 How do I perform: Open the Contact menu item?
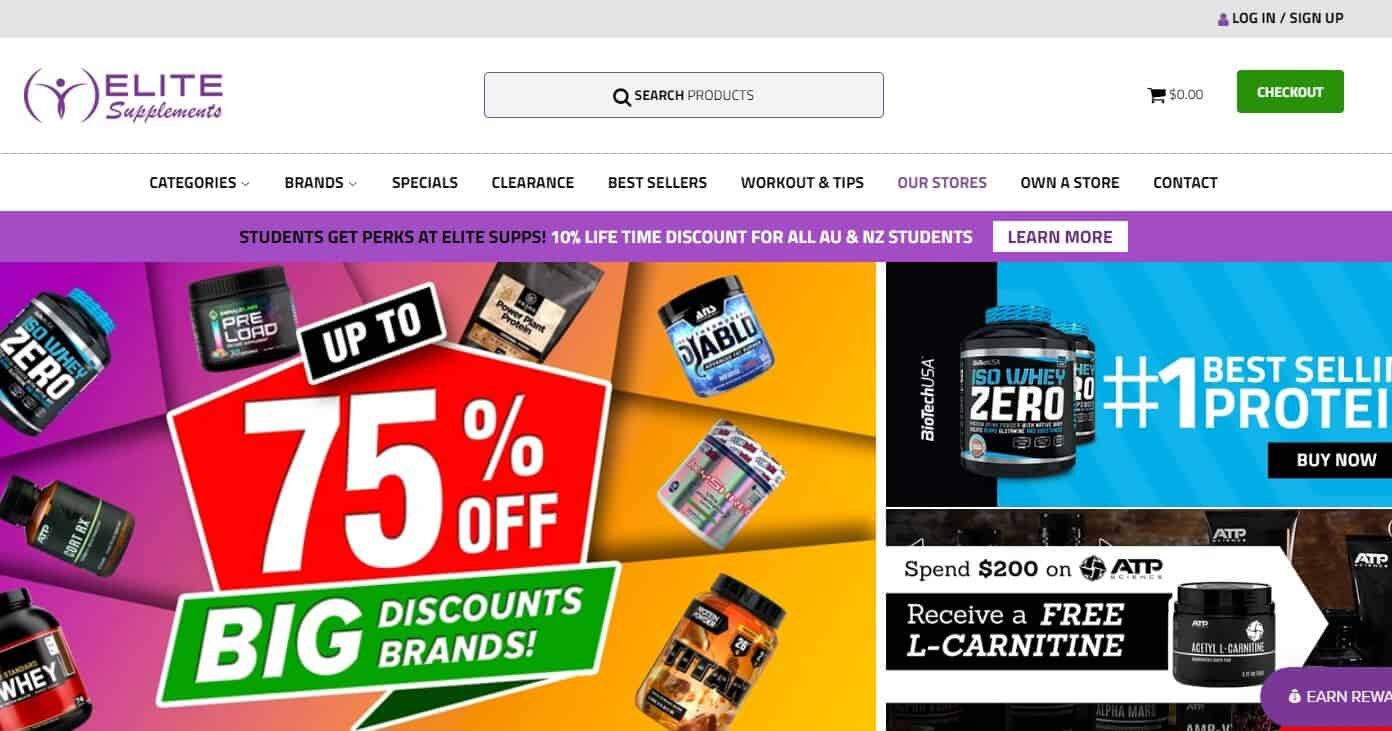(x=1185, y=183)
